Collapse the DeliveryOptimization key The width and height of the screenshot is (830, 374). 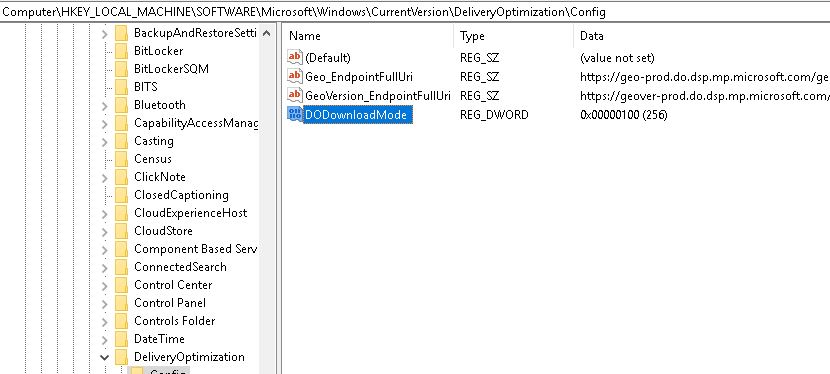[x=104, y=358]
